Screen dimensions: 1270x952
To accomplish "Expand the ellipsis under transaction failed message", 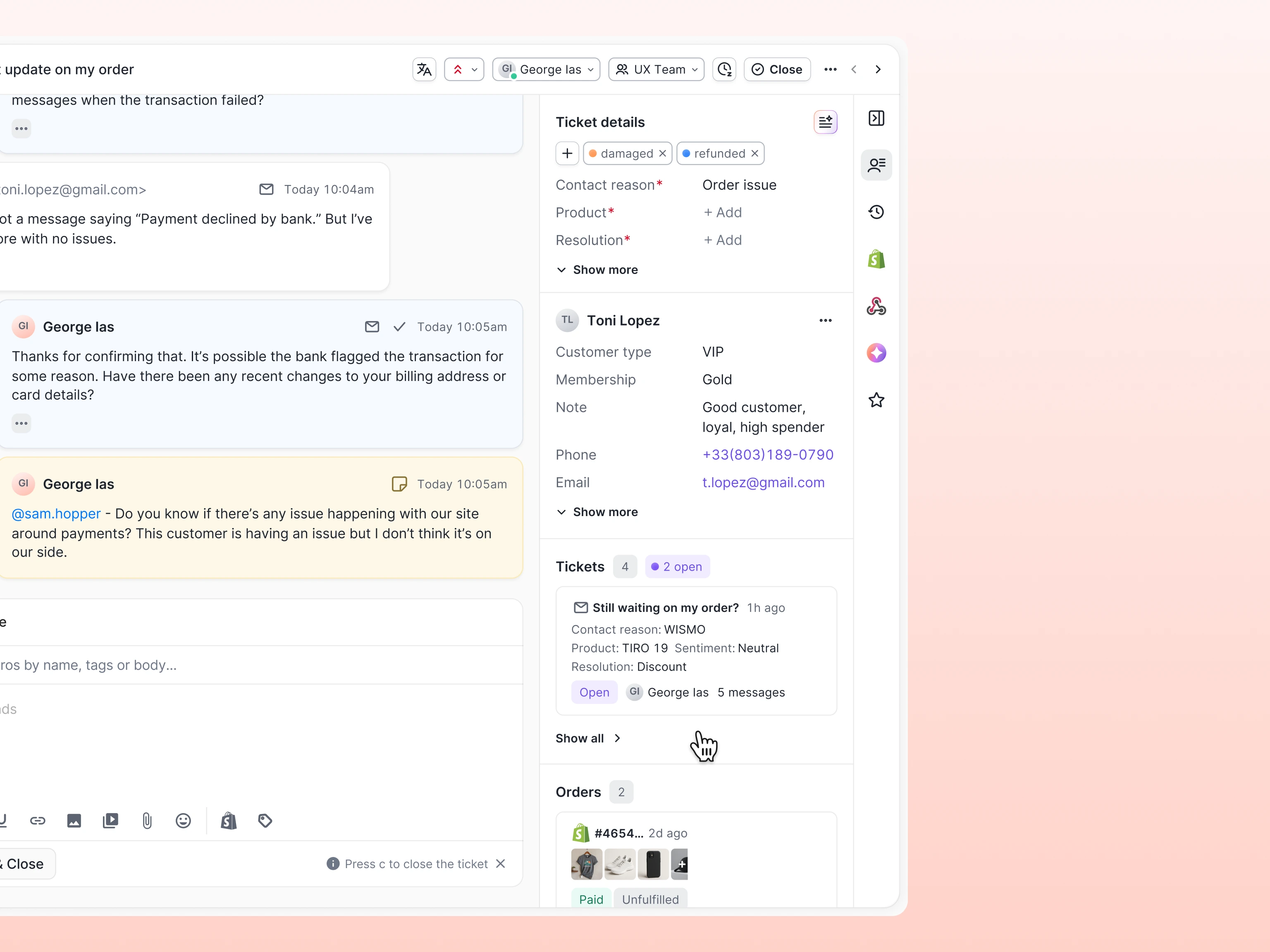I will [21, 129].
